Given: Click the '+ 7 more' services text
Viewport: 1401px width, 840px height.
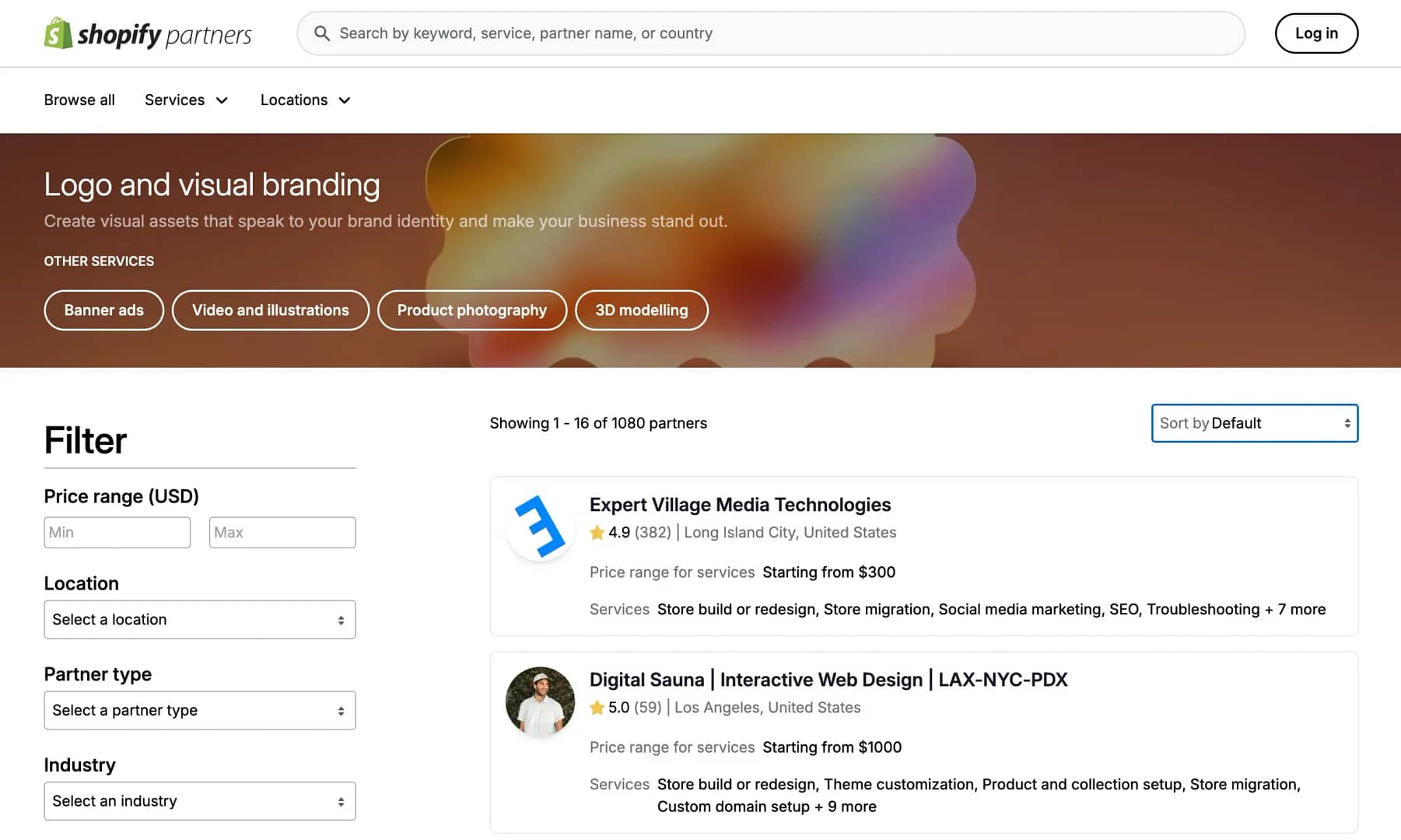Looking at the screenshot, I should click(x=1295, y=610).
